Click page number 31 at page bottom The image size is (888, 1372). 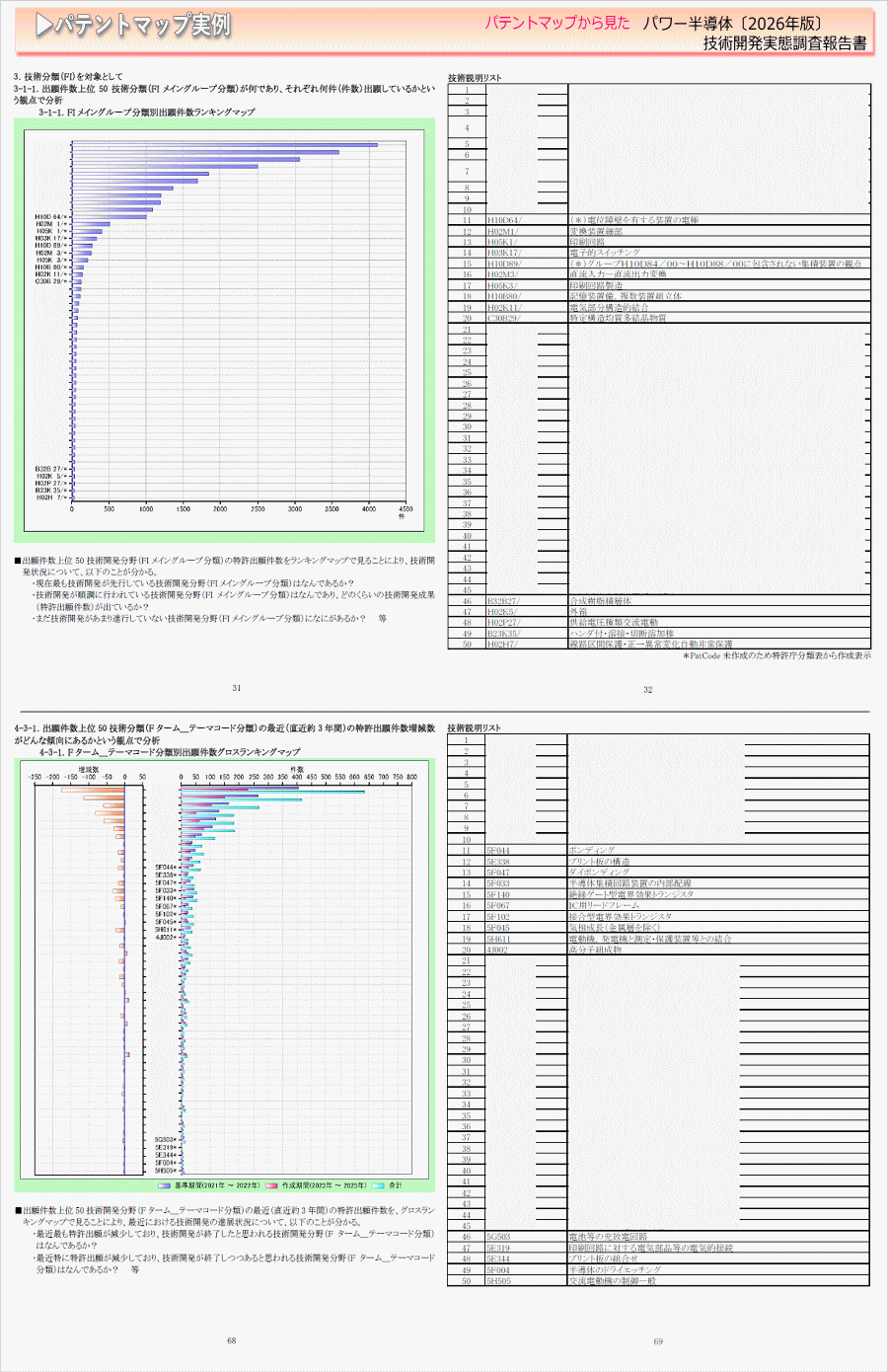tap(237, 688)
